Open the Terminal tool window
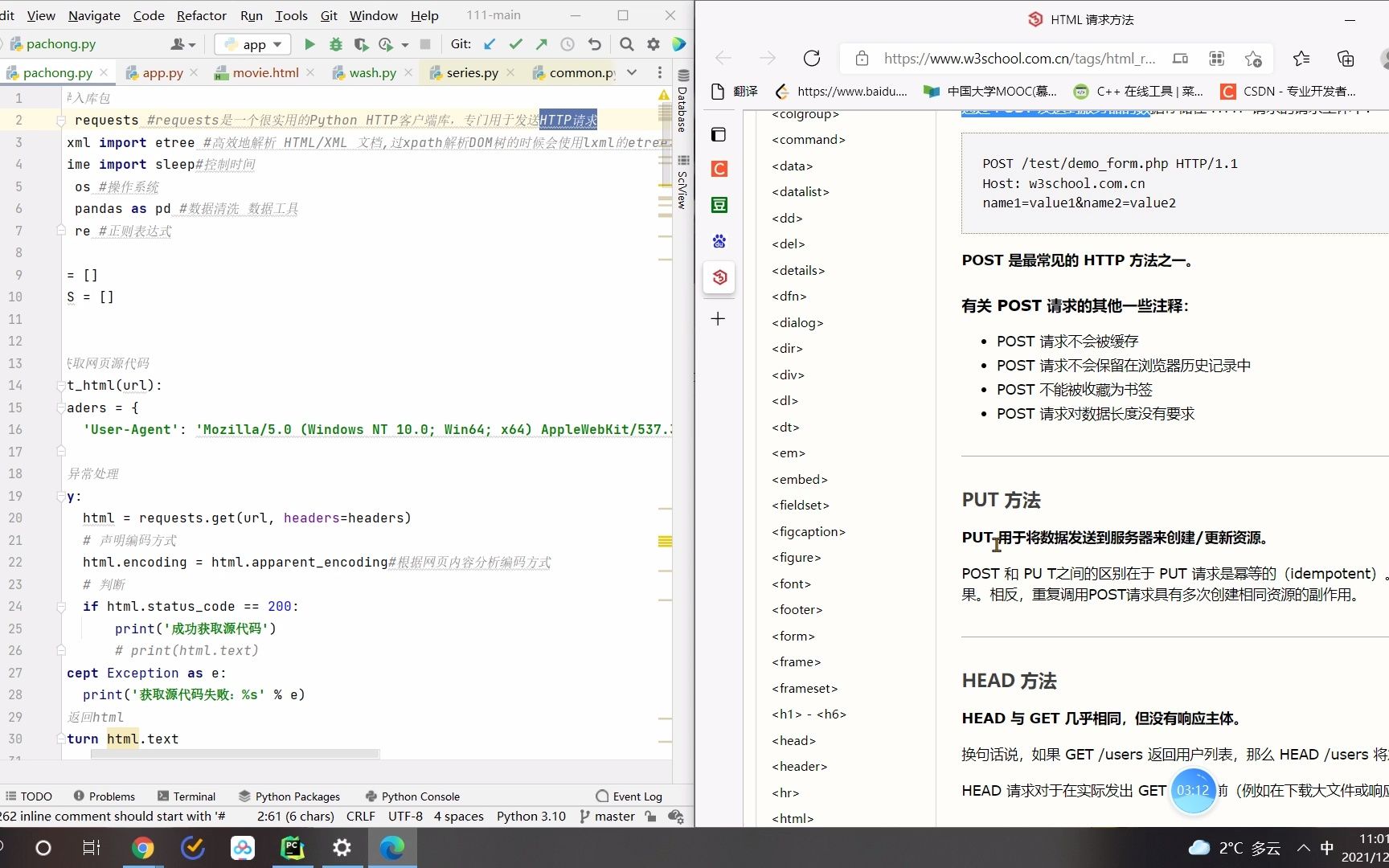Screen dimensions: 1389x868 (186, 796)
